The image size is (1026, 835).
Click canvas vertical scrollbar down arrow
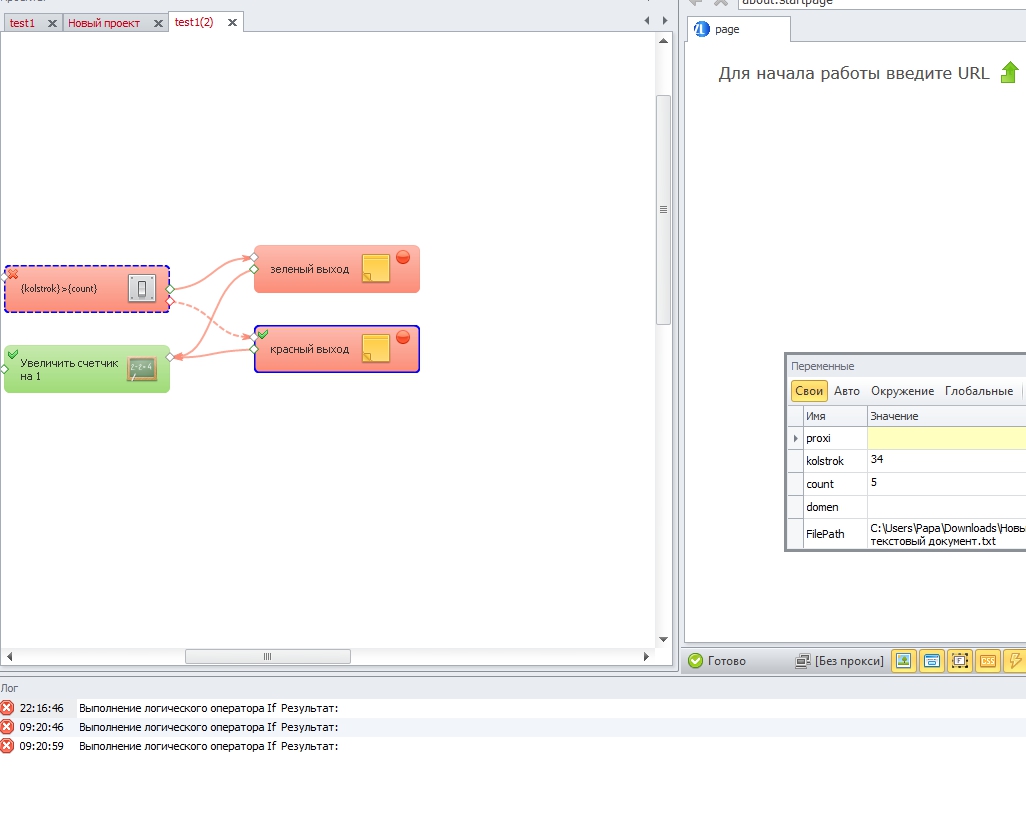[x=663, y=639]
